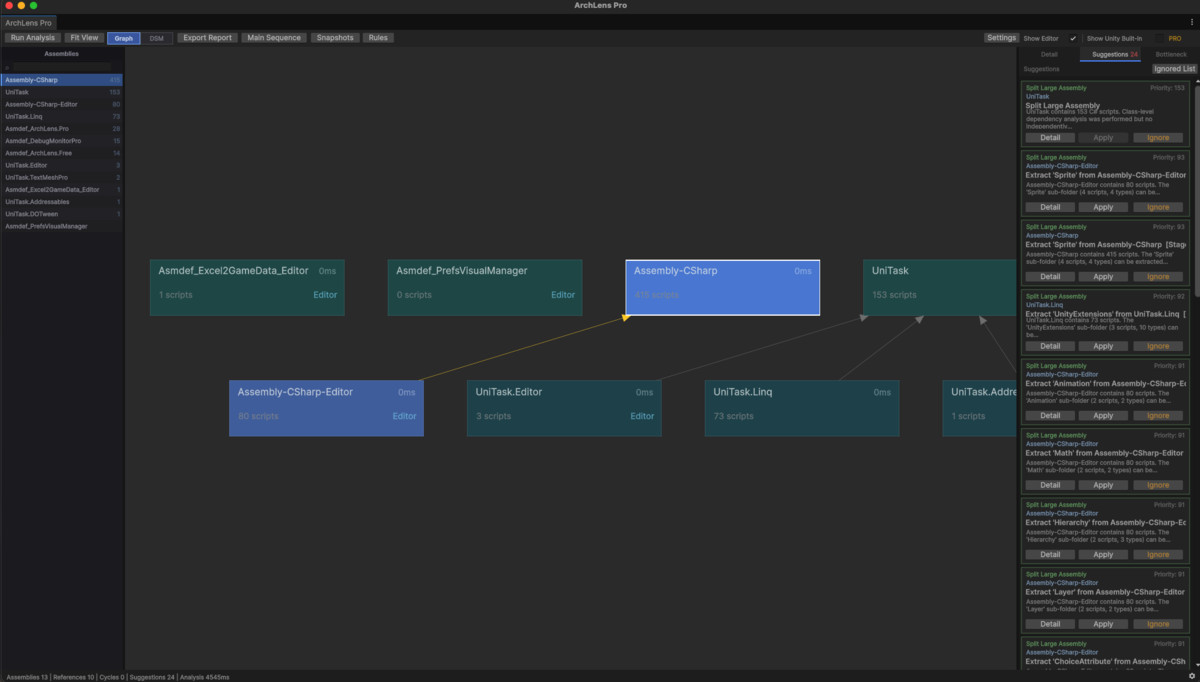The width and height of the screenshot is (1200, 682).
Task: Open the kebab options menu at top right
Action: pos(1190,22)
